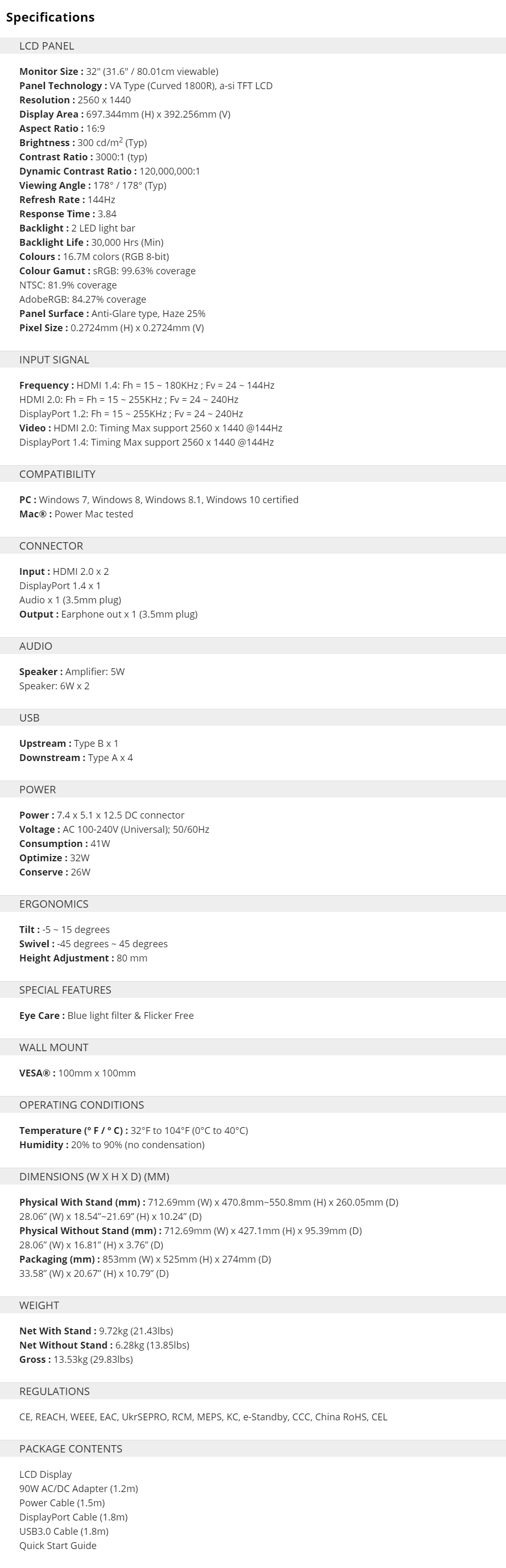
Task: Click the Quick Start Guide line
Action: pos(58,1545)
